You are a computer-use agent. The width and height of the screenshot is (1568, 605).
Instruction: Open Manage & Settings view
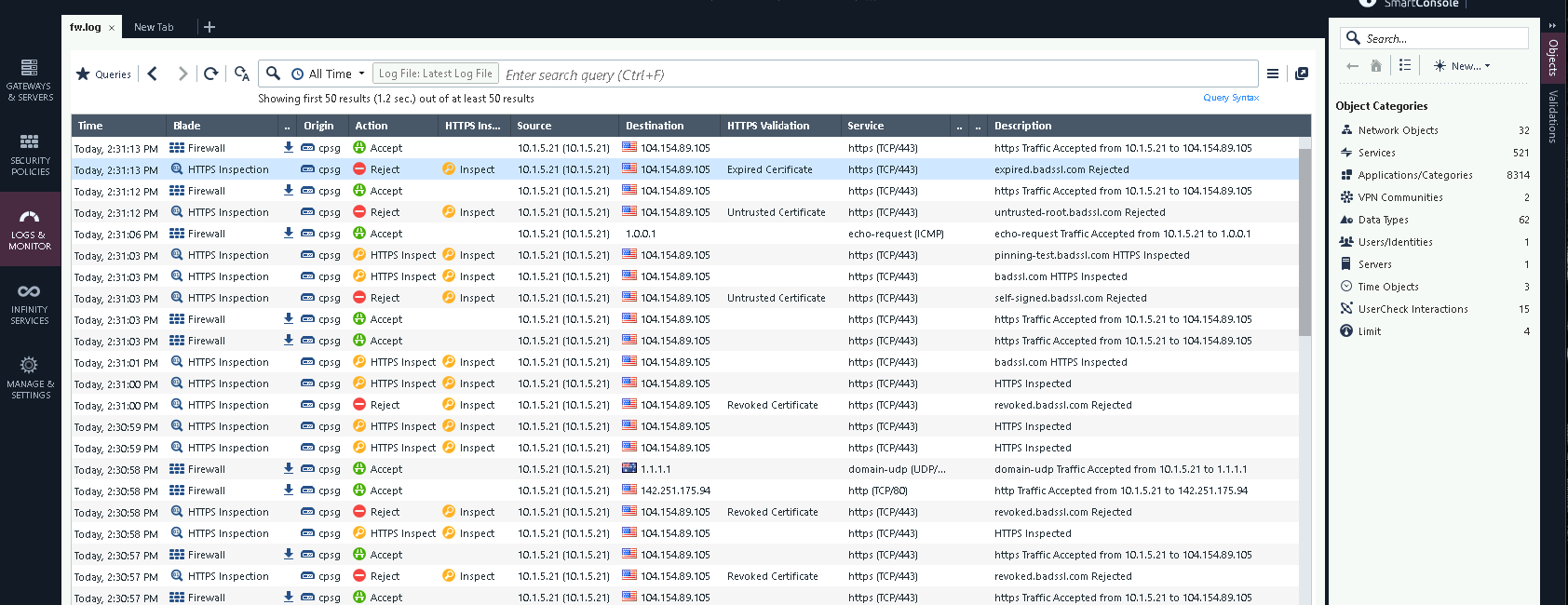30,377
